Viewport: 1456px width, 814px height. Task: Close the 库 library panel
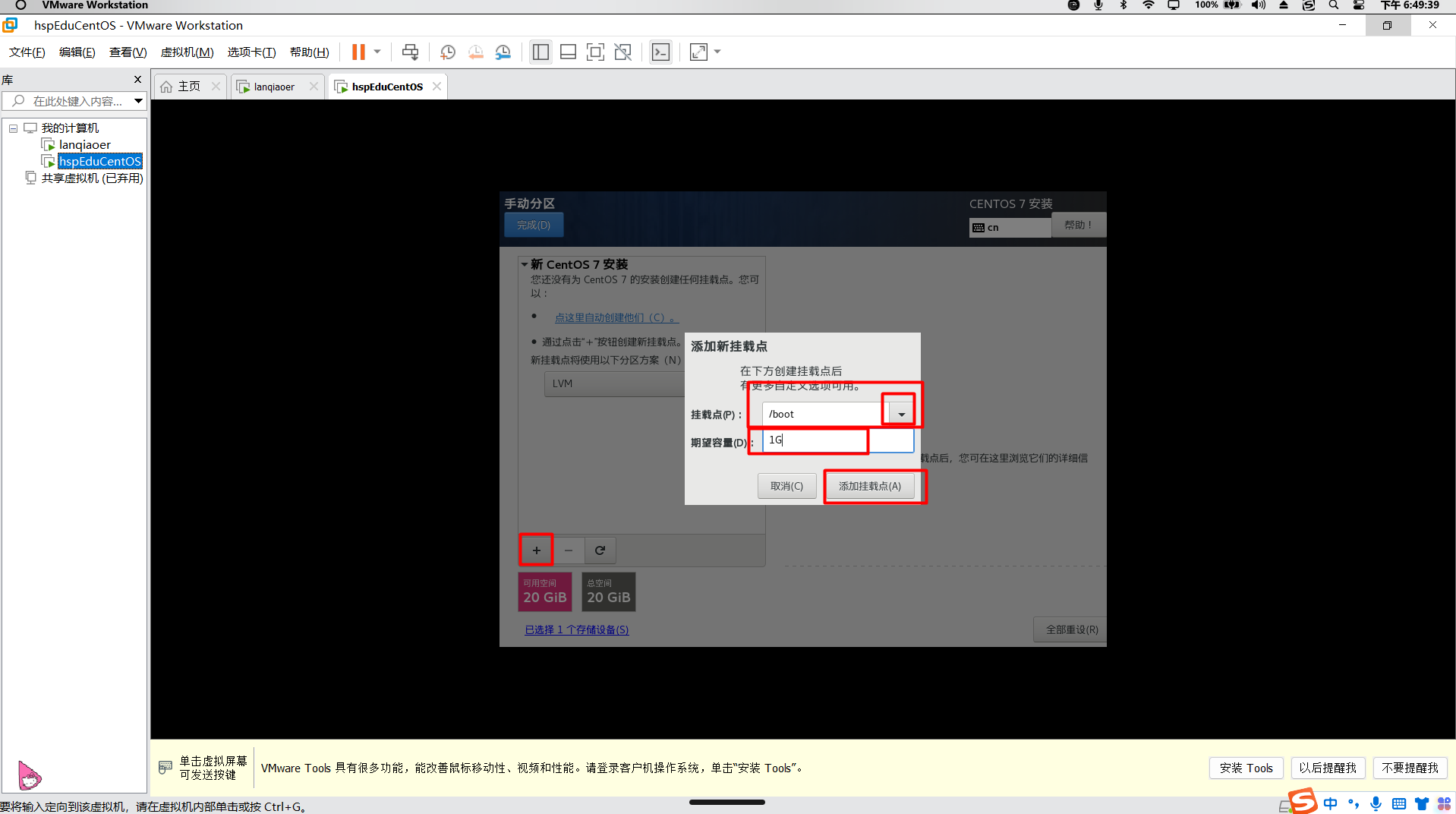[137, 79]
